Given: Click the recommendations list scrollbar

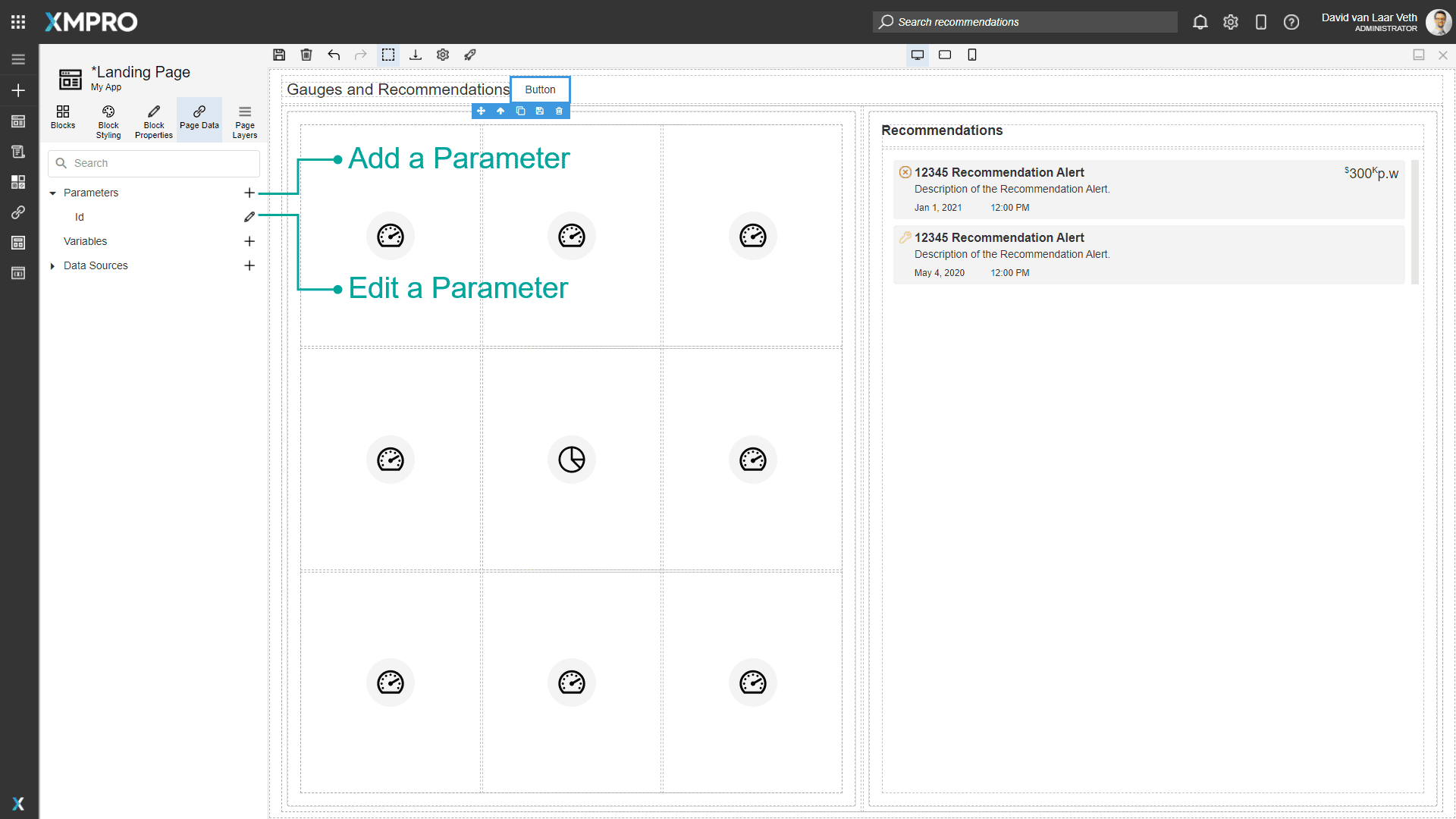Looking at the screenshot, I should tap(1414, 221).
